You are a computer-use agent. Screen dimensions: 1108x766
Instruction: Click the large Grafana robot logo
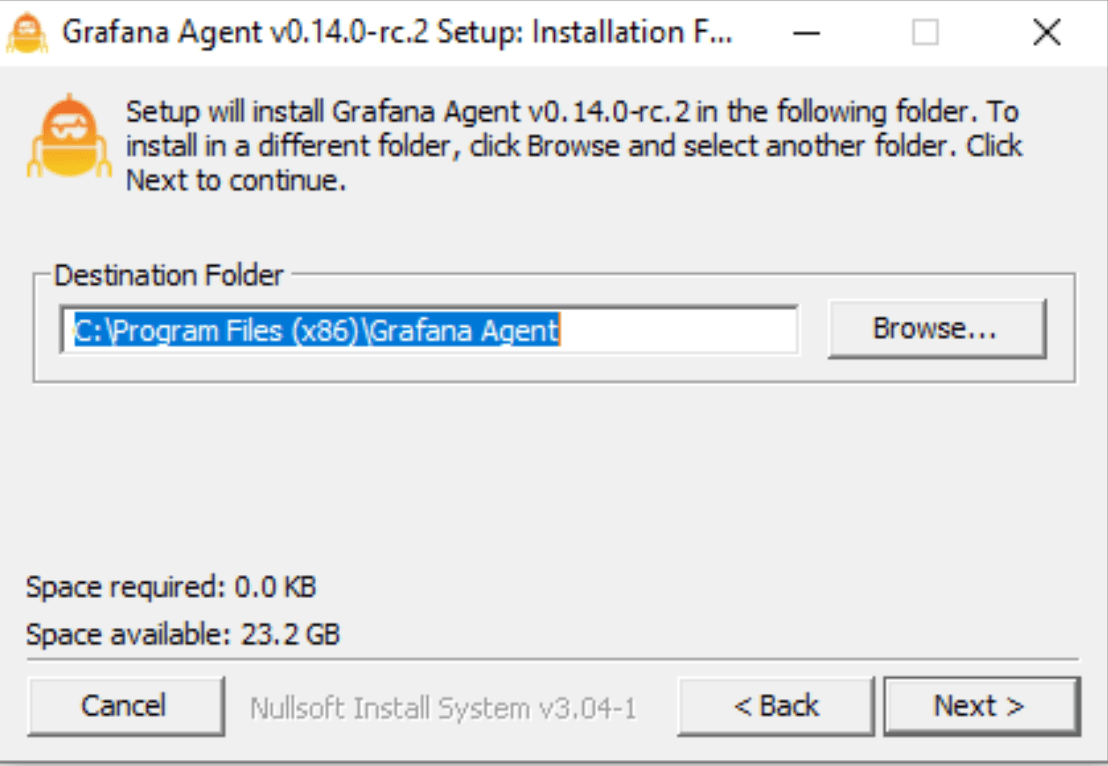coord(64,137)
